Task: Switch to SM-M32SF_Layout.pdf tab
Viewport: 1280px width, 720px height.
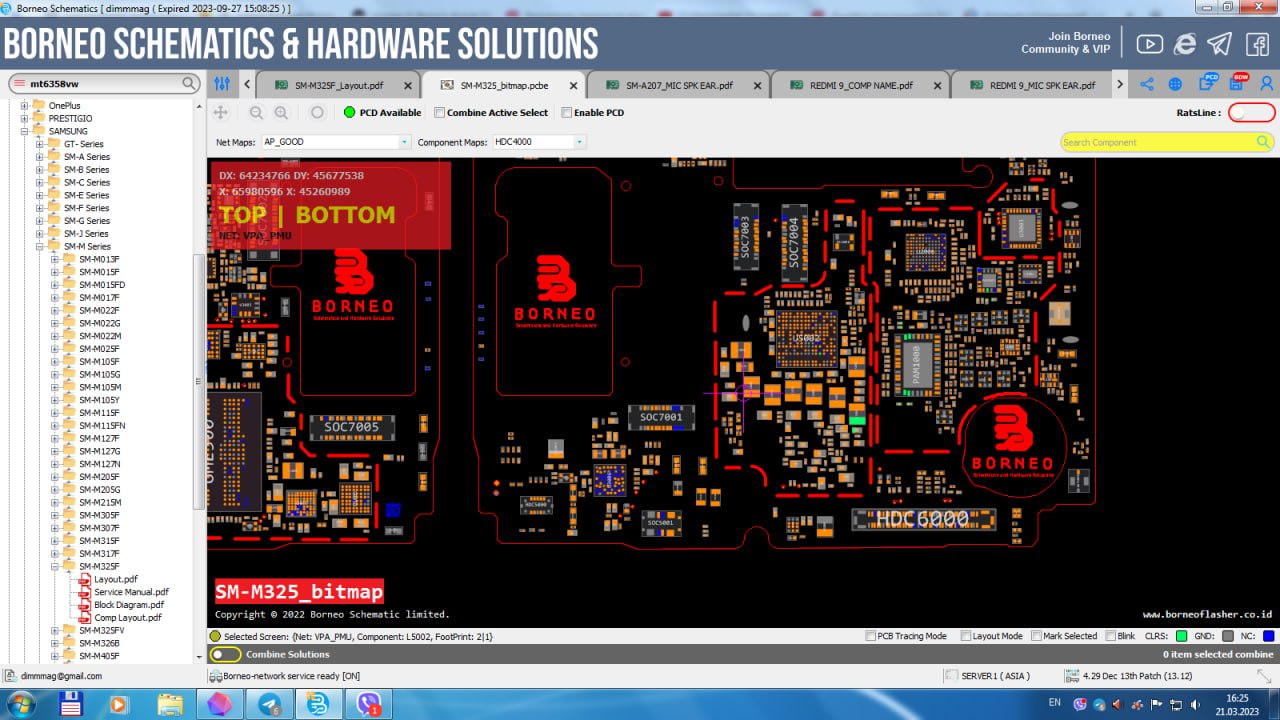Action: coord(338,85)
